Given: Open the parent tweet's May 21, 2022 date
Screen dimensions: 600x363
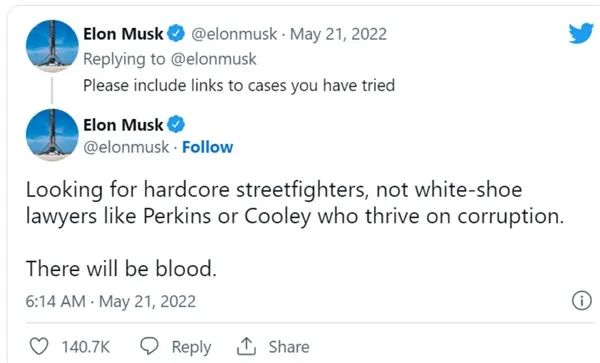Looking at the screenshot, I should 338,34.
